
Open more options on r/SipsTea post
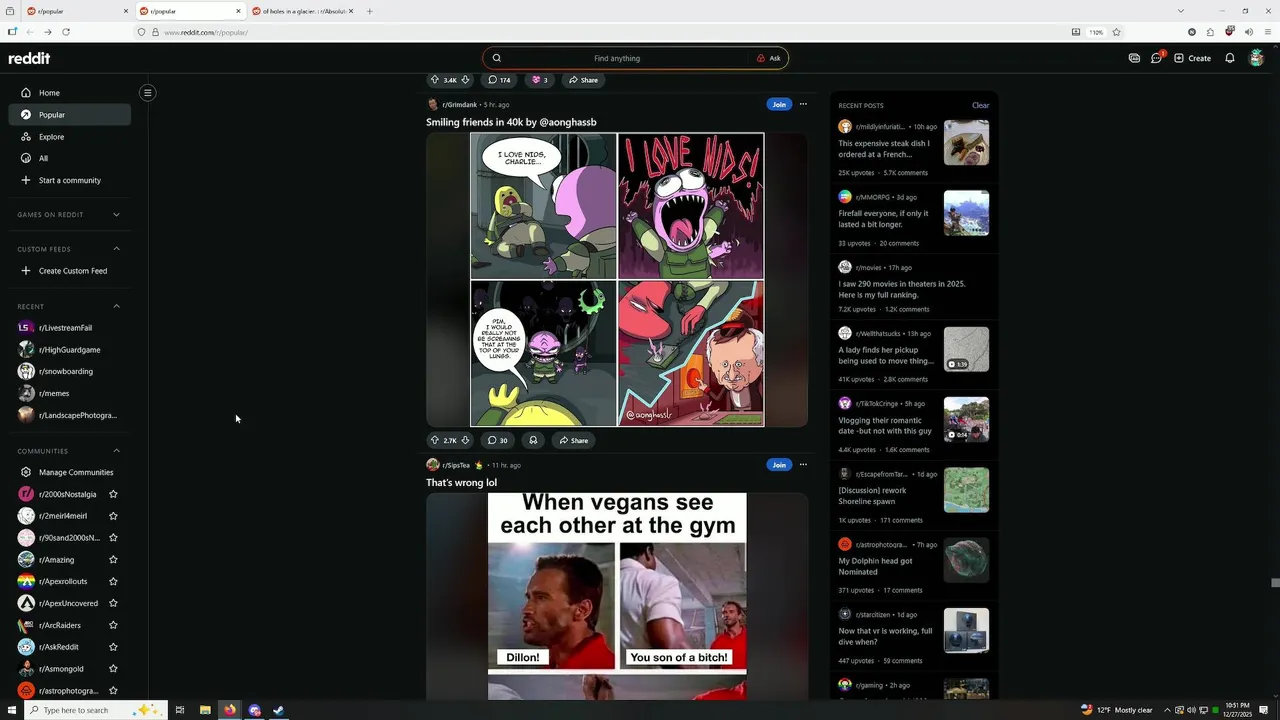[803, 465]
